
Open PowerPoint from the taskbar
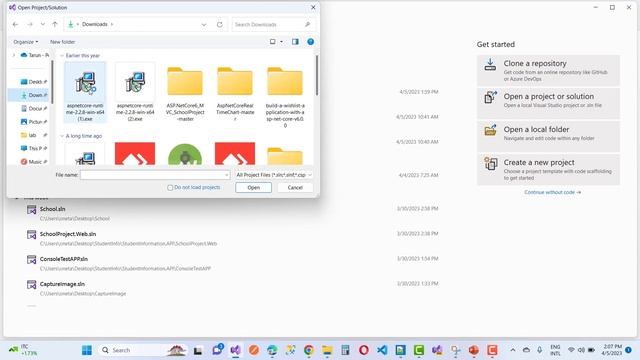click(474, 350)
